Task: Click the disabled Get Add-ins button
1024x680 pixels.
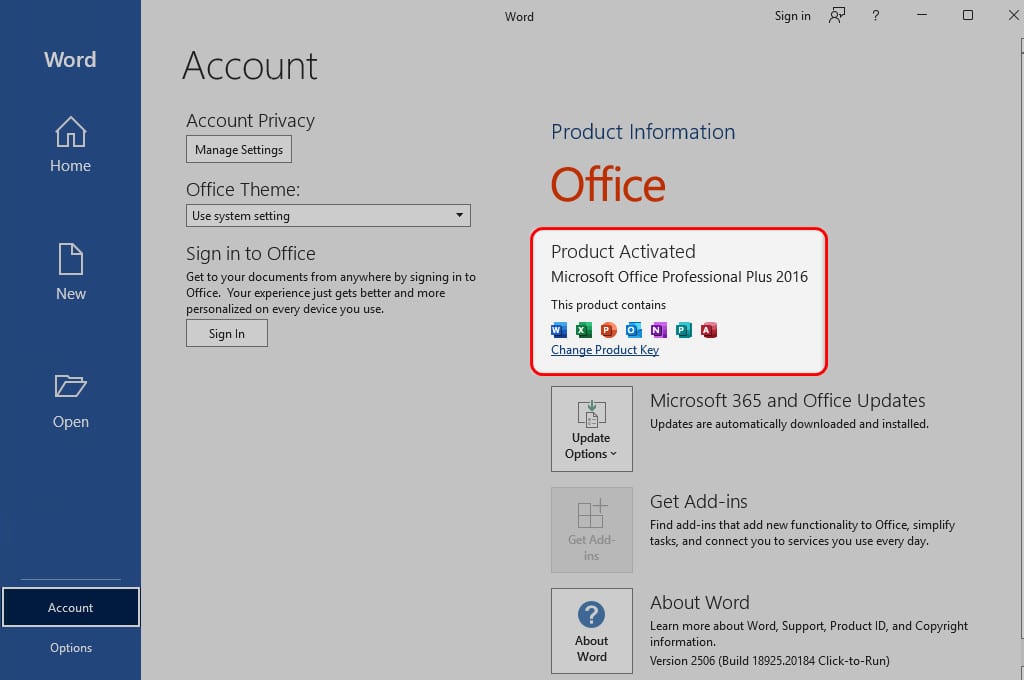Action: 592,530
